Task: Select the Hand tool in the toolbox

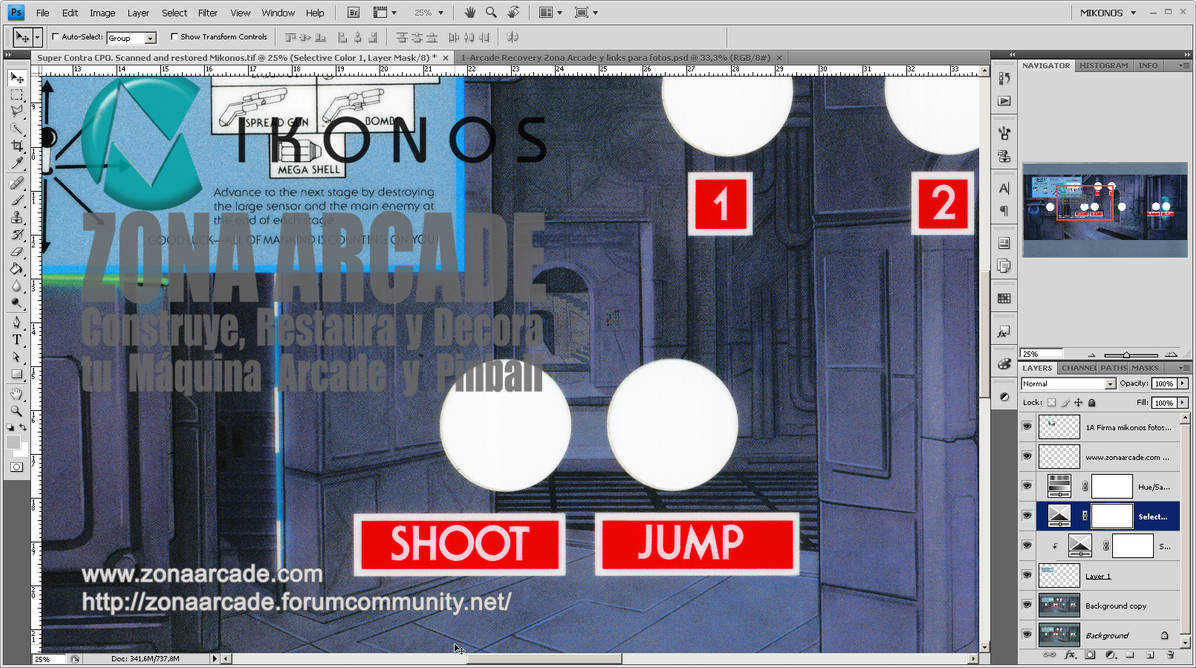Action: [x=16, y=394]
